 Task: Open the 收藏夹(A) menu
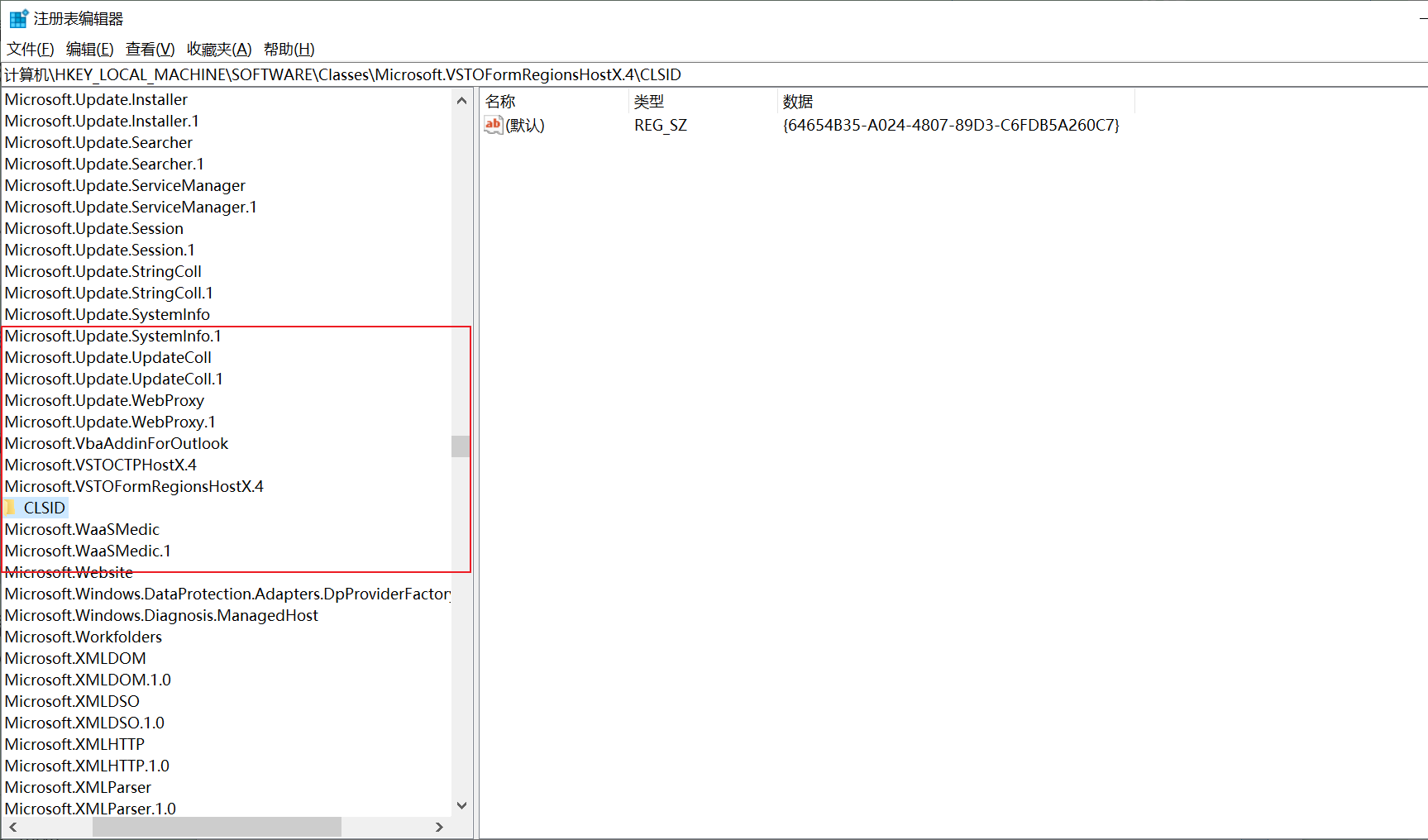click(219, 50)
